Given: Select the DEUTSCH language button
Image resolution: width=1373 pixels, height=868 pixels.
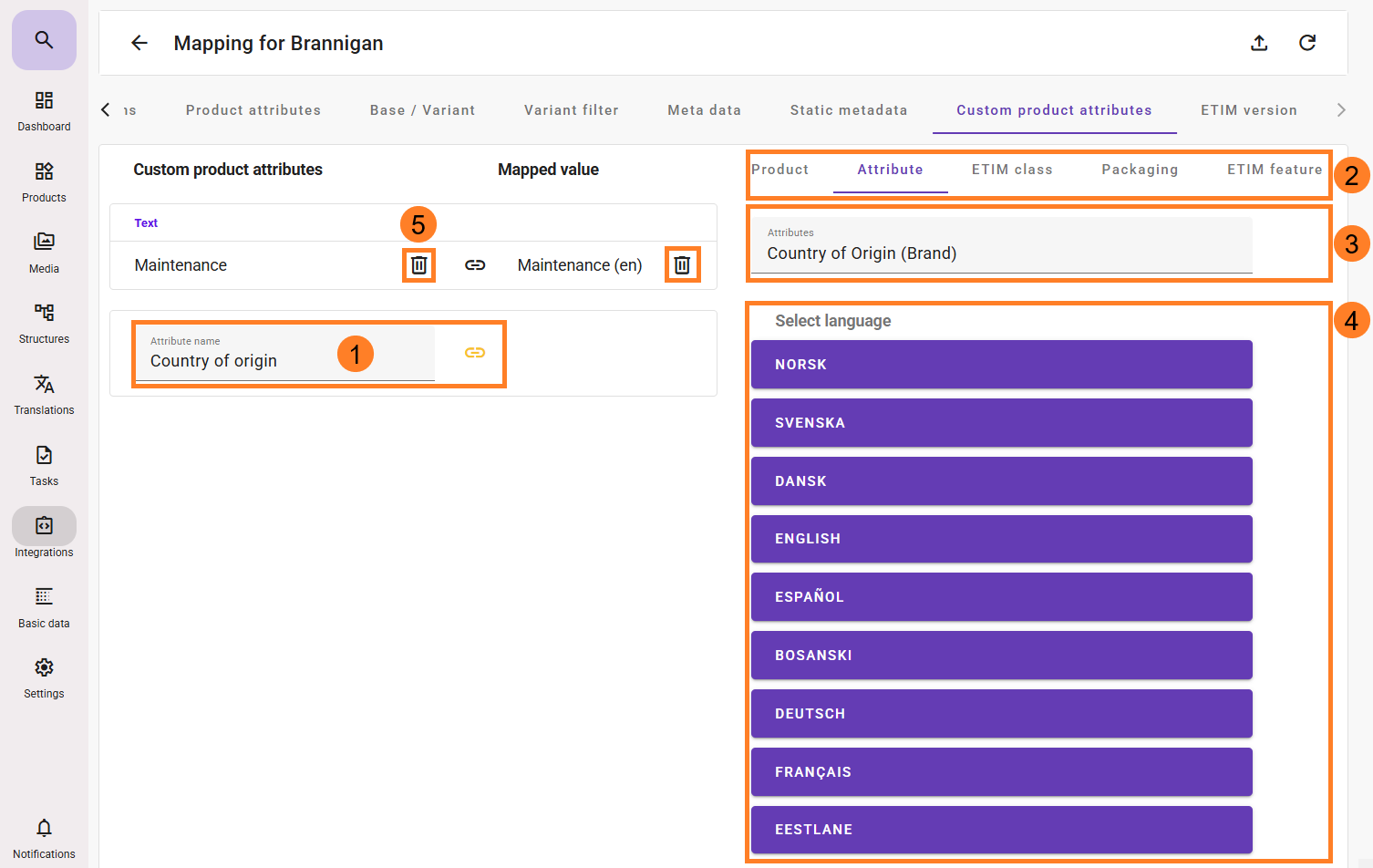Looking at the screenshot, I should tap(1001, 714).
